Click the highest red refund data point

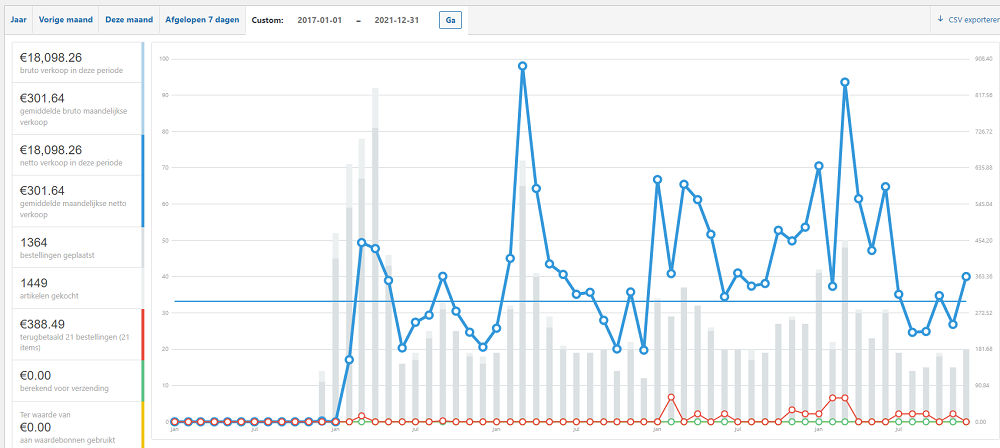(671, 397)
